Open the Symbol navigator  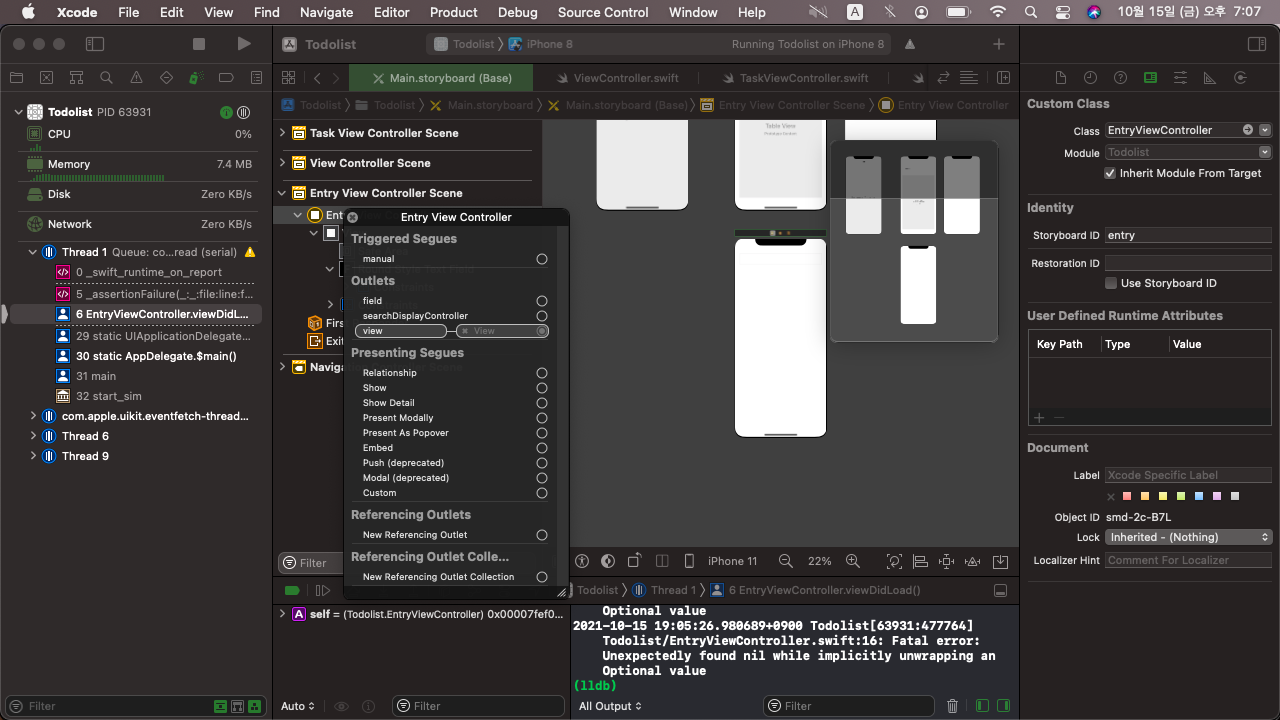click(76, 78)
